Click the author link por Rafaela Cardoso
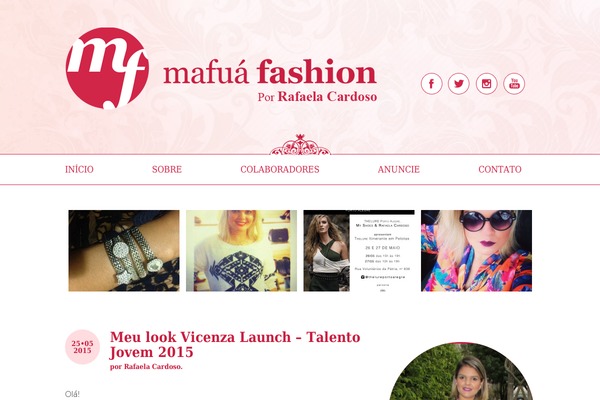This screenshot has height=400, width=600. coord(146,367)
